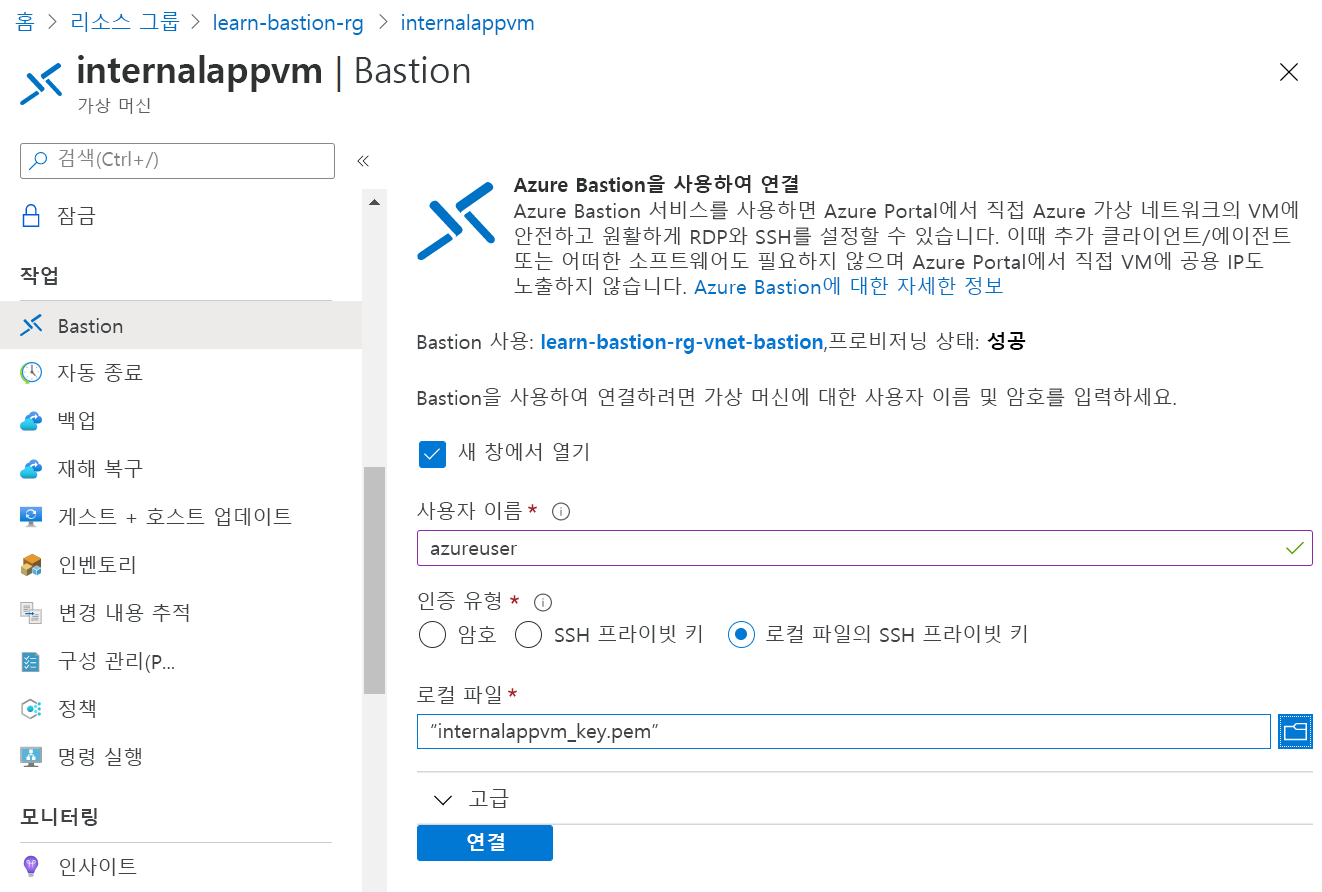The image size is (1322, 892).
Task: Click the Bastion icon in the sidebar
Action: tap(31, 325)
